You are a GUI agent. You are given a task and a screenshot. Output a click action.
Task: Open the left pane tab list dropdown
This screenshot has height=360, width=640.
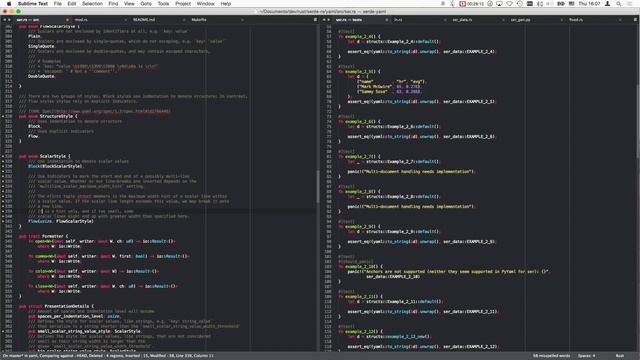tap(315, 20)
